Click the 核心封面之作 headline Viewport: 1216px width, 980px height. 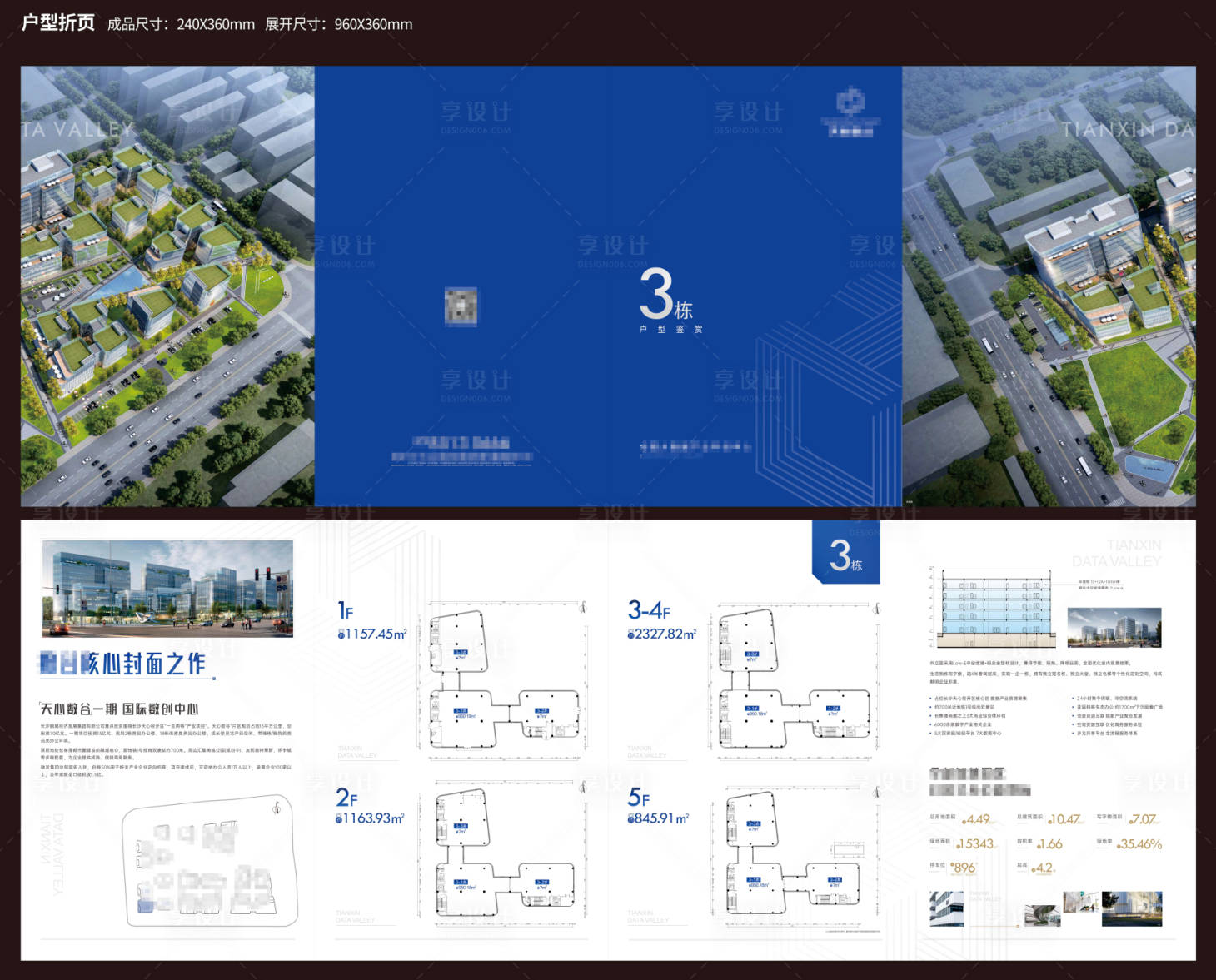(123, 664)
